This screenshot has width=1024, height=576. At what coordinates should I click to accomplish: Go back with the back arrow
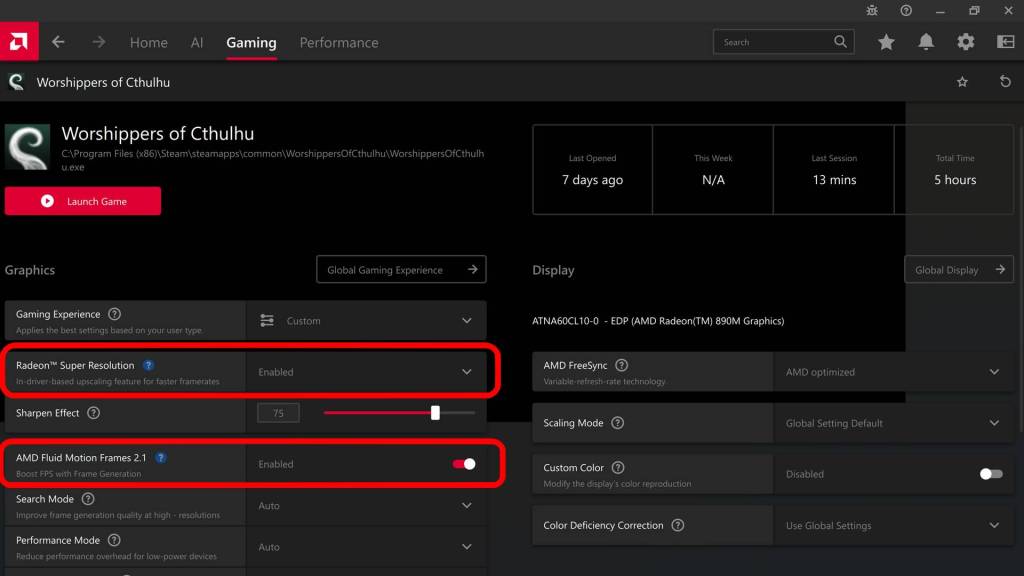58,42
